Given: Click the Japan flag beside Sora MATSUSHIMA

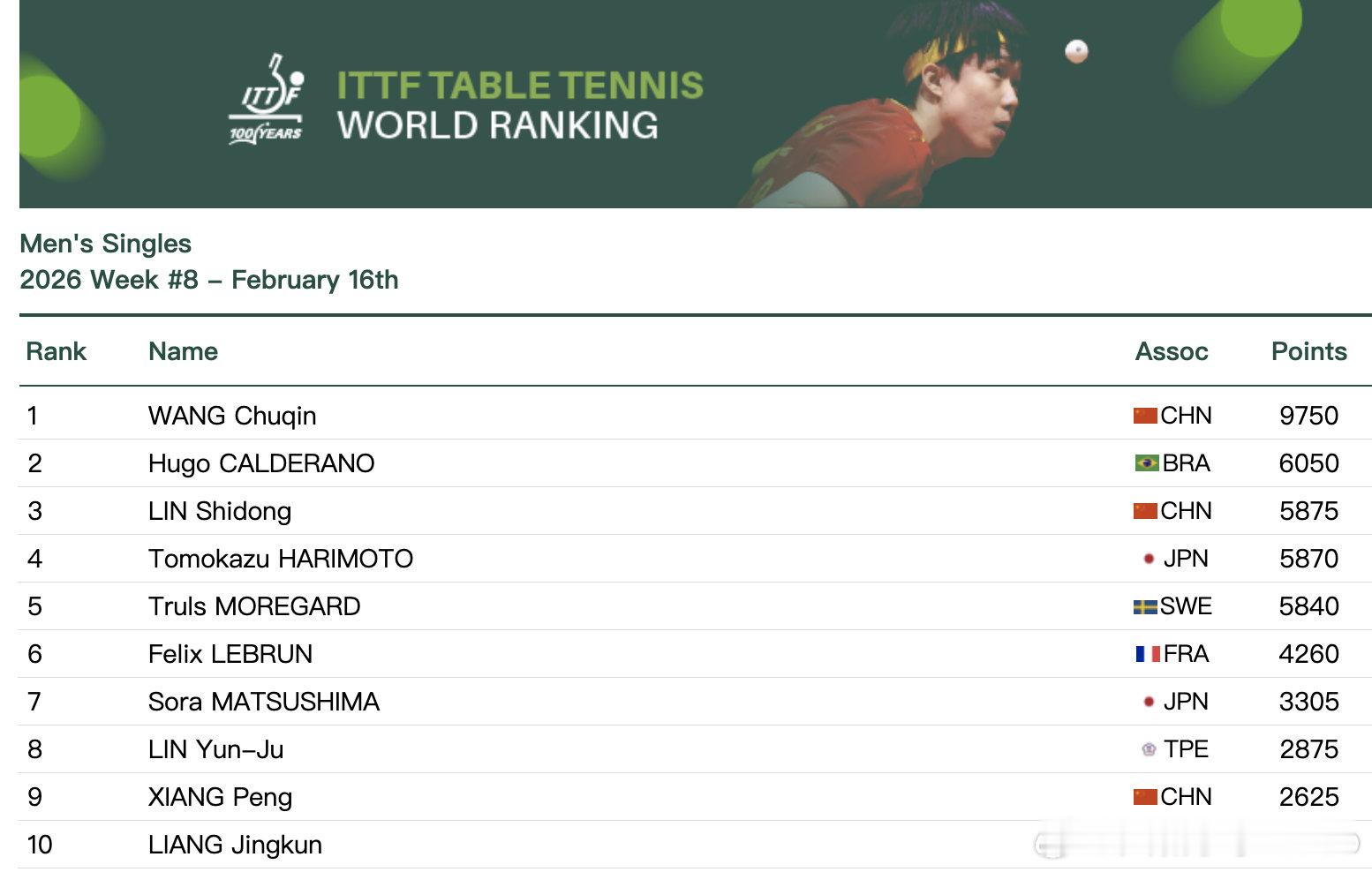Looking at the screenshot, I should [x=1149, y=702].
